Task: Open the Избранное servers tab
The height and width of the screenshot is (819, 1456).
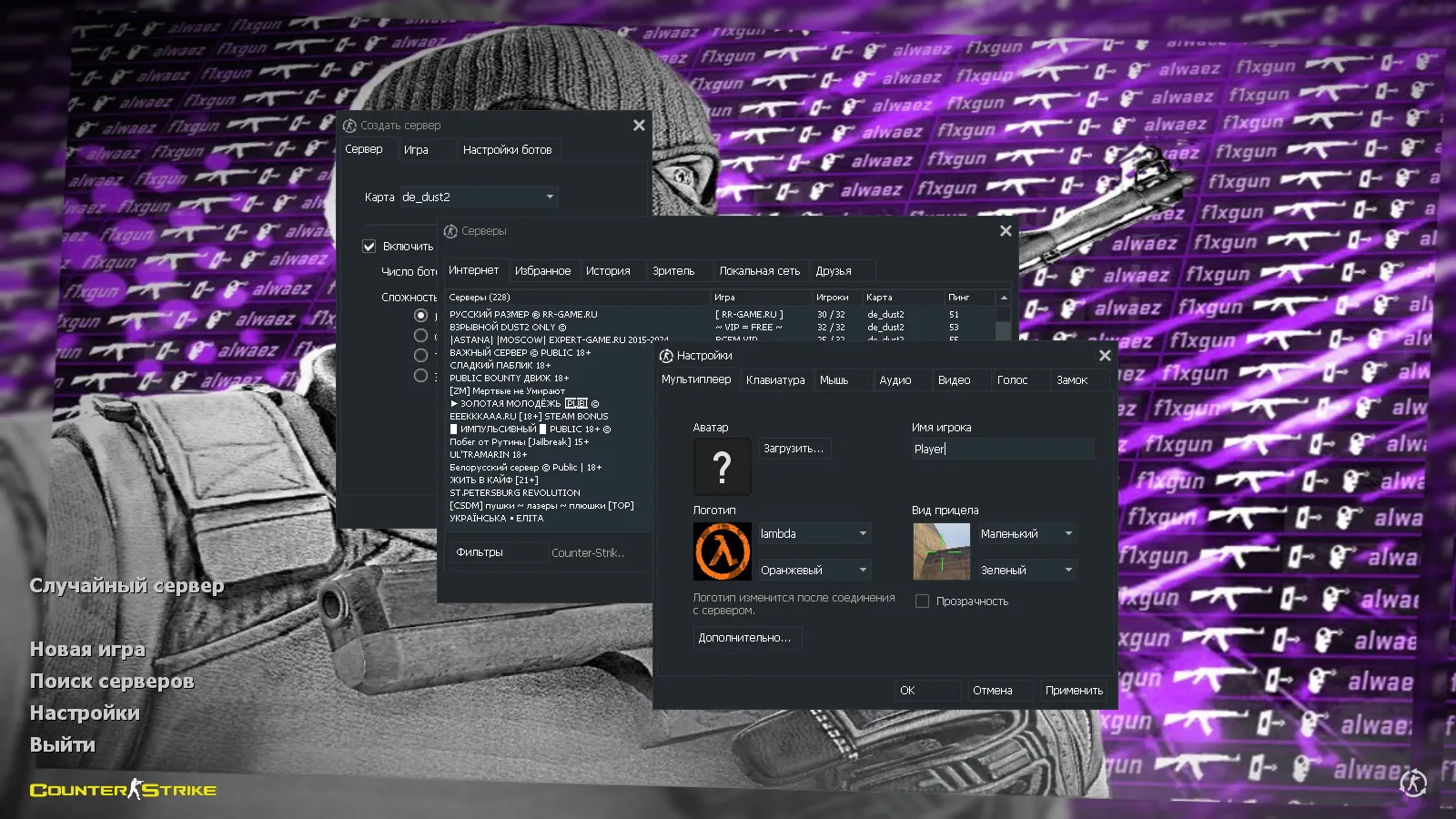Action: [544, 269]
